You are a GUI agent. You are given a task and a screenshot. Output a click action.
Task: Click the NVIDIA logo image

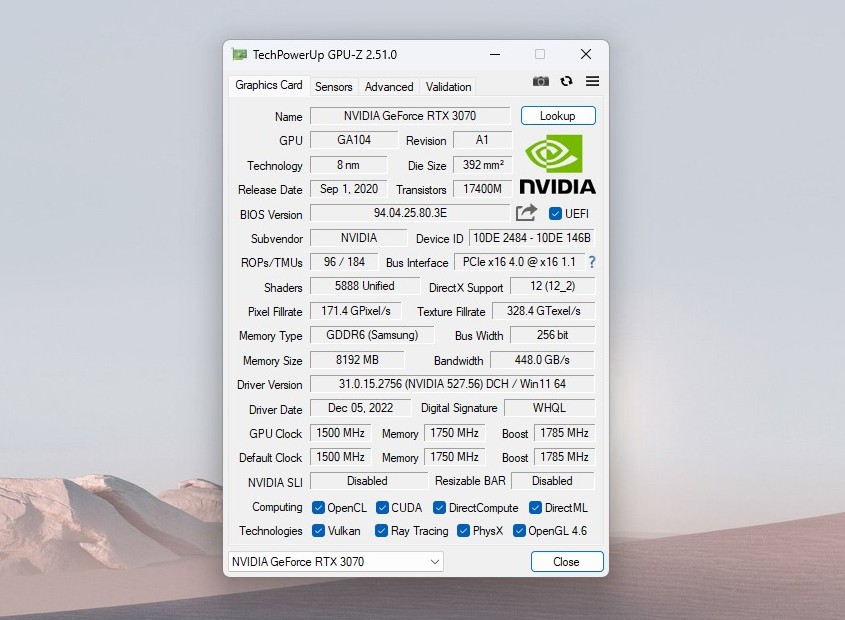(x=557, y=165)
